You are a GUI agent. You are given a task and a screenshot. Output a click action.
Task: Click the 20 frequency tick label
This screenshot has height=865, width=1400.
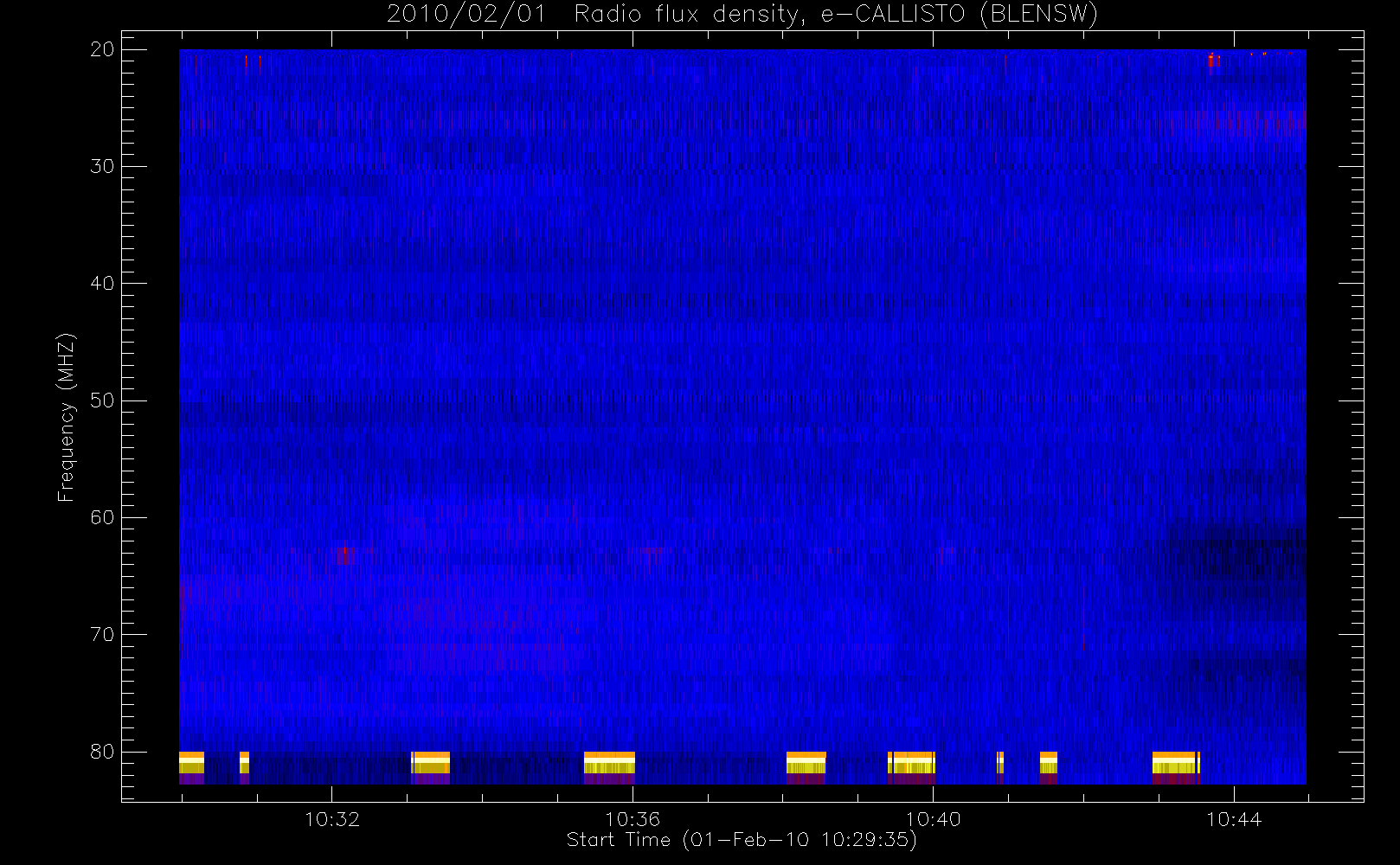pyautogui.click(x=102, y=49)
